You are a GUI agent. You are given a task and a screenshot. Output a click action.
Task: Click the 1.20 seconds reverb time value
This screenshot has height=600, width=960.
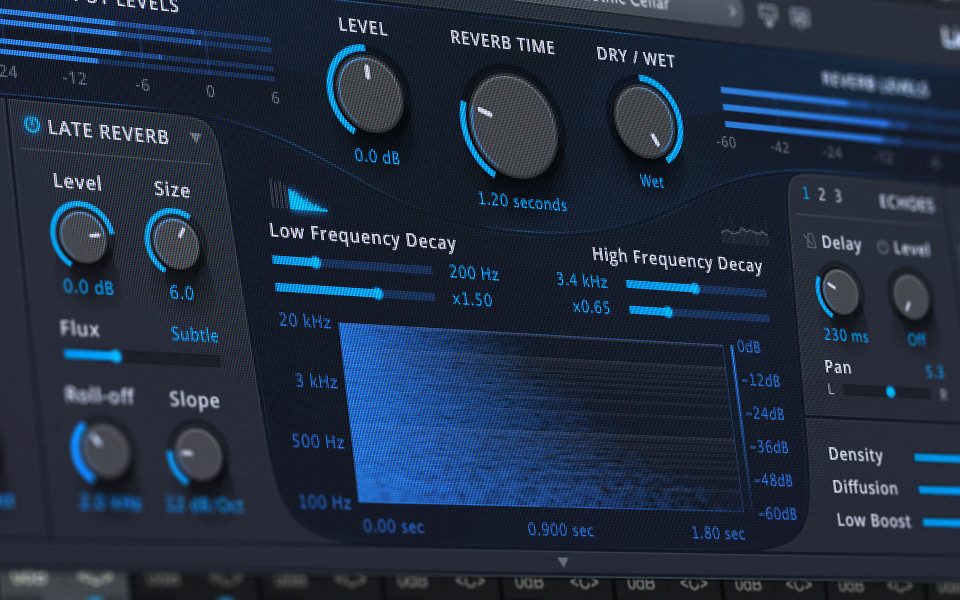[522, 201]
